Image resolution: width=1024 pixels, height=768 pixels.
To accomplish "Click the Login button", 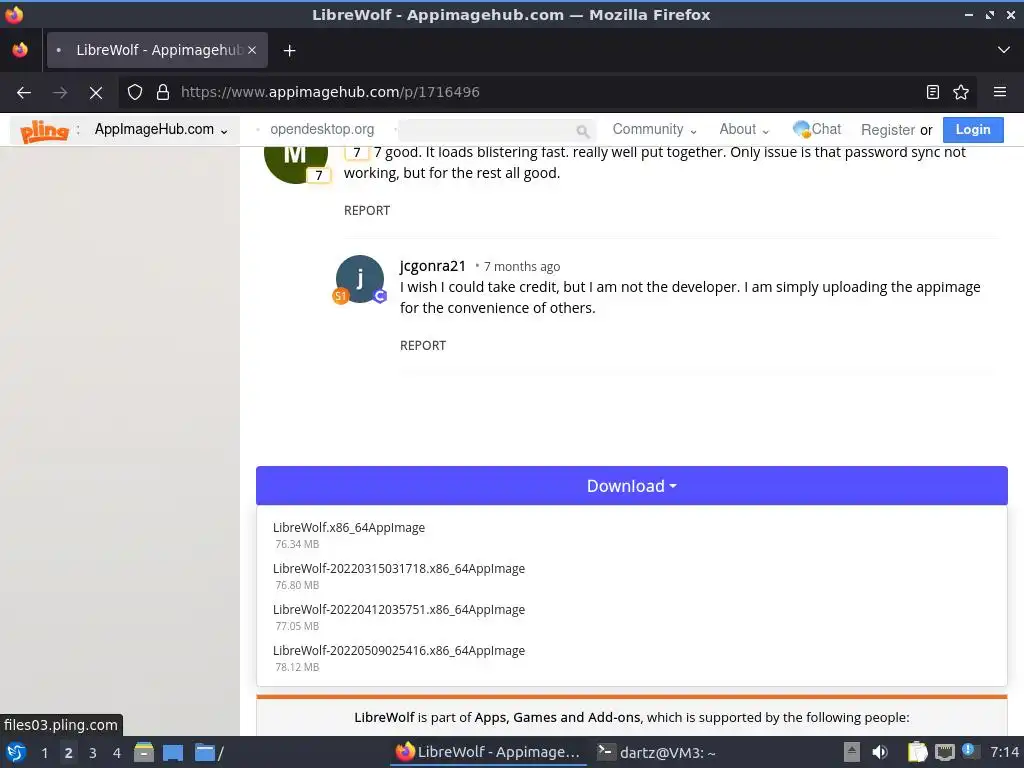I will pos(973,130).
